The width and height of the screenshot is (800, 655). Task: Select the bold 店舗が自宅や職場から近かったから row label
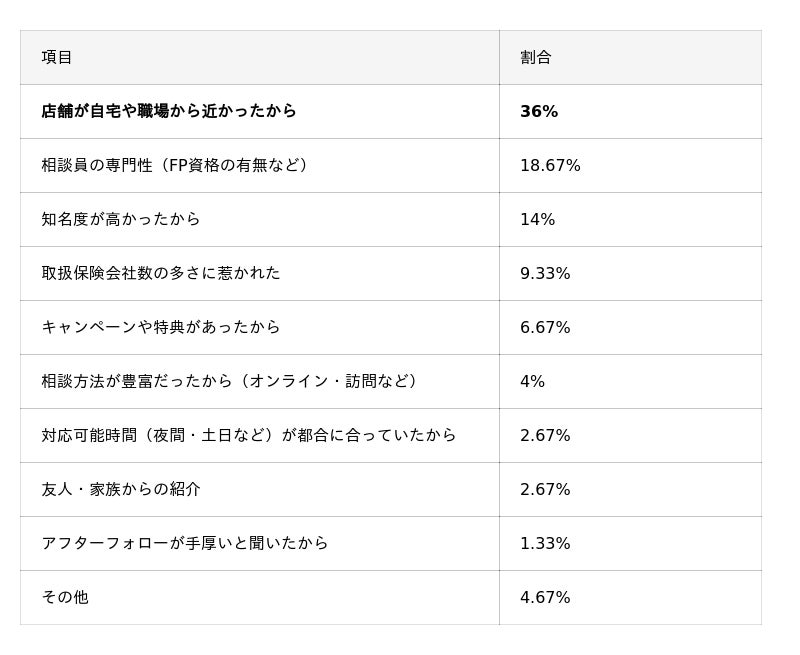(x=169, y=111)
